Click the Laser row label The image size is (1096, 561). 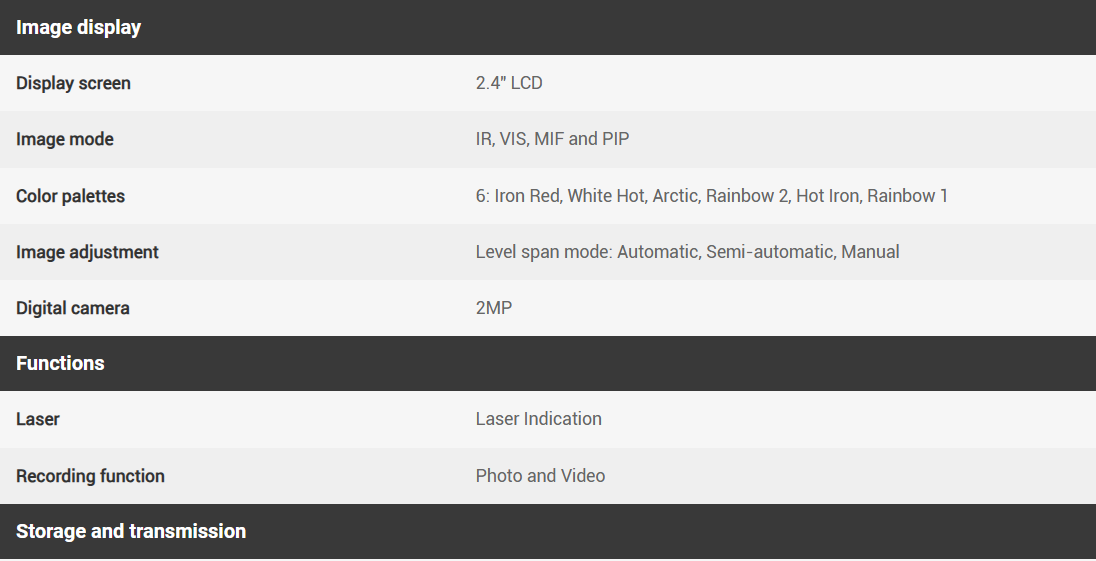pos(38,419)
